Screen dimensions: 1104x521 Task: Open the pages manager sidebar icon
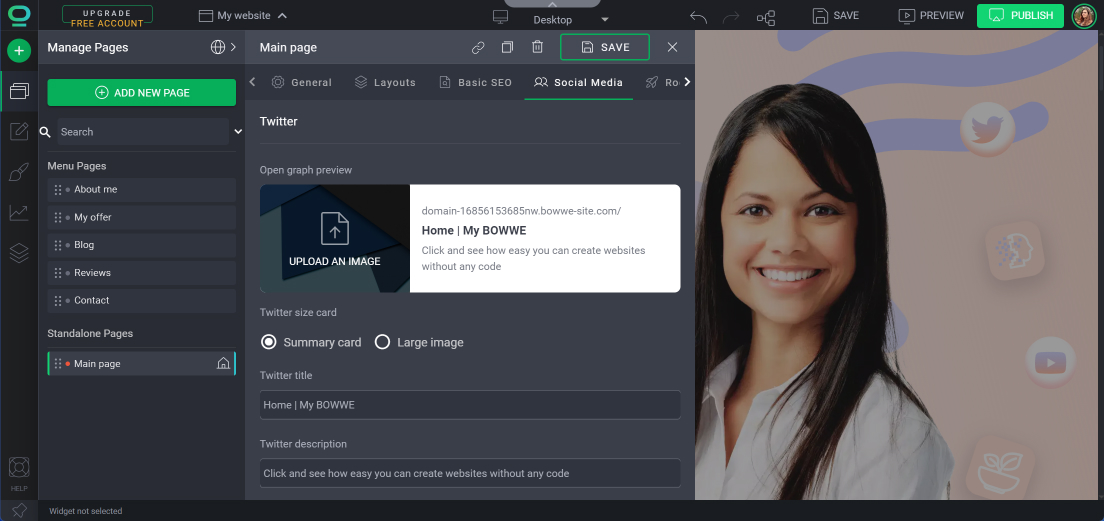click(19, 91)
